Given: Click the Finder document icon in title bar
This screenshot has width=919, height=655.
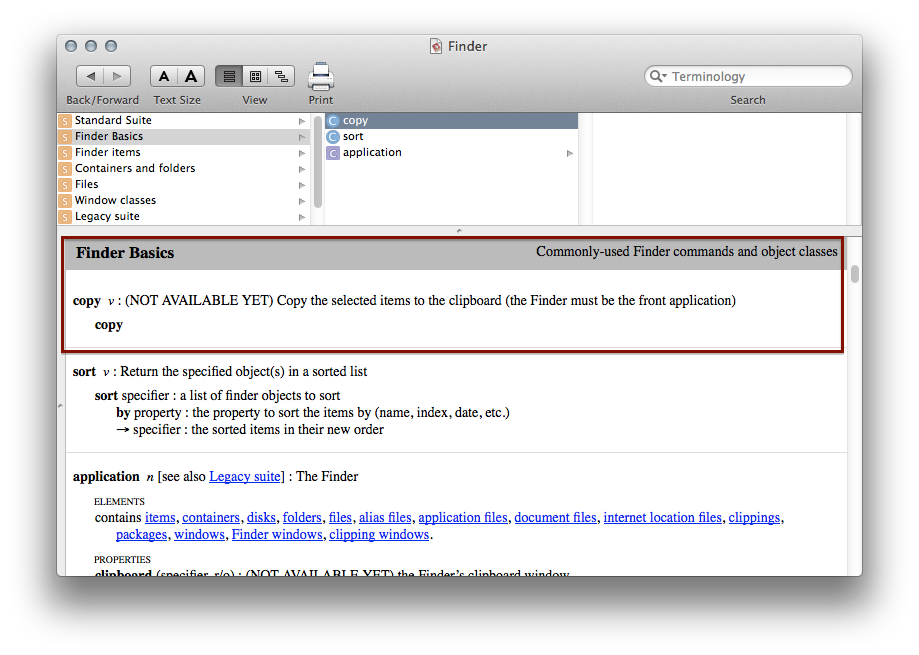Looking at the screenshot, I should pyautogui.click(x=436, y=46).
